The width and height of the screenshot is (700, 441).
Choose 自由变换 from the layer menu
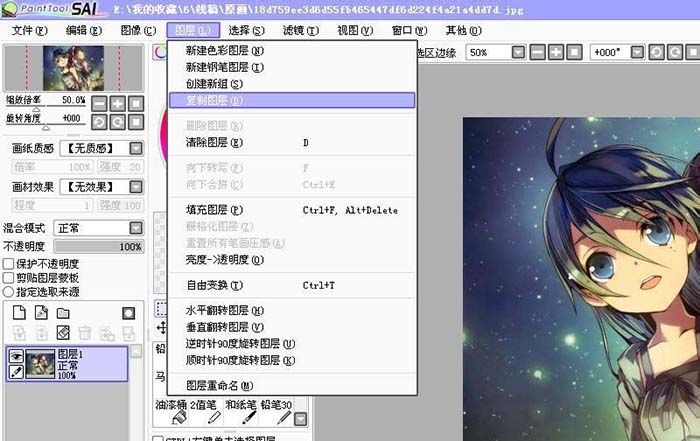[292, 285]
